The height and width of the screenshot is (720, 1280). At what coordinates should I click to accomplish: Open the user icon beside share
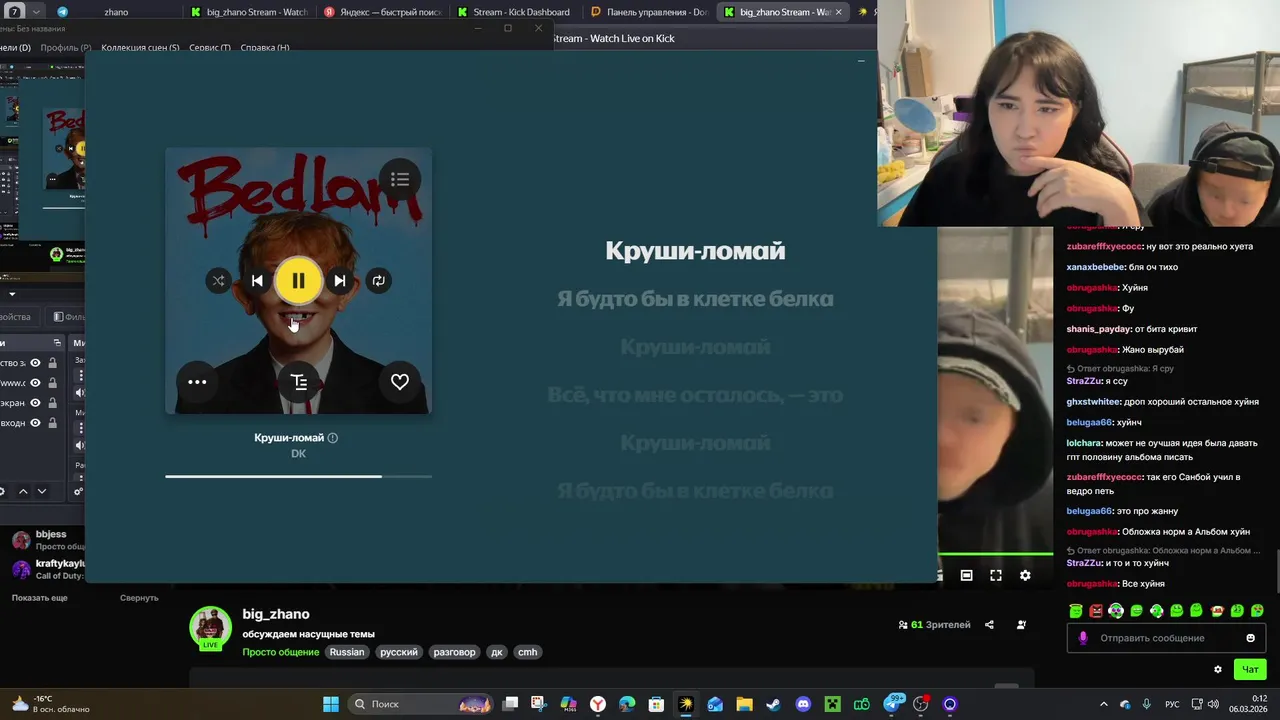(1021, 625)
